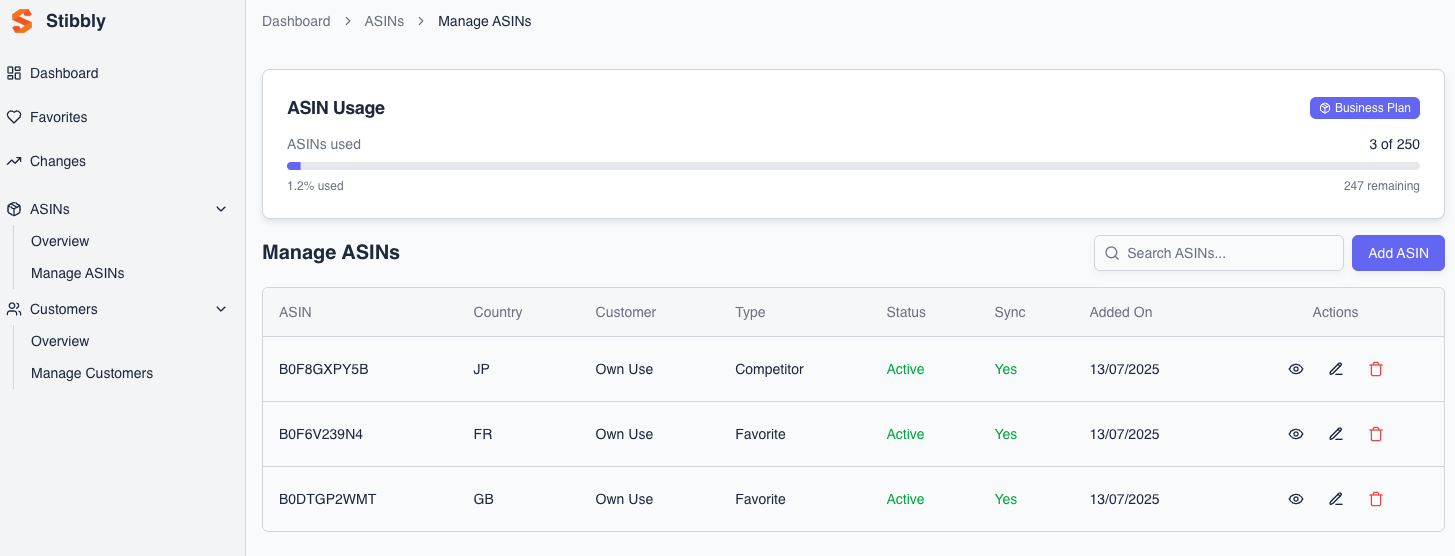View details of ASIN B0DTGP2WMT
The width and height of the screenshot is (1455, 556).
[x=1296, y=499]
